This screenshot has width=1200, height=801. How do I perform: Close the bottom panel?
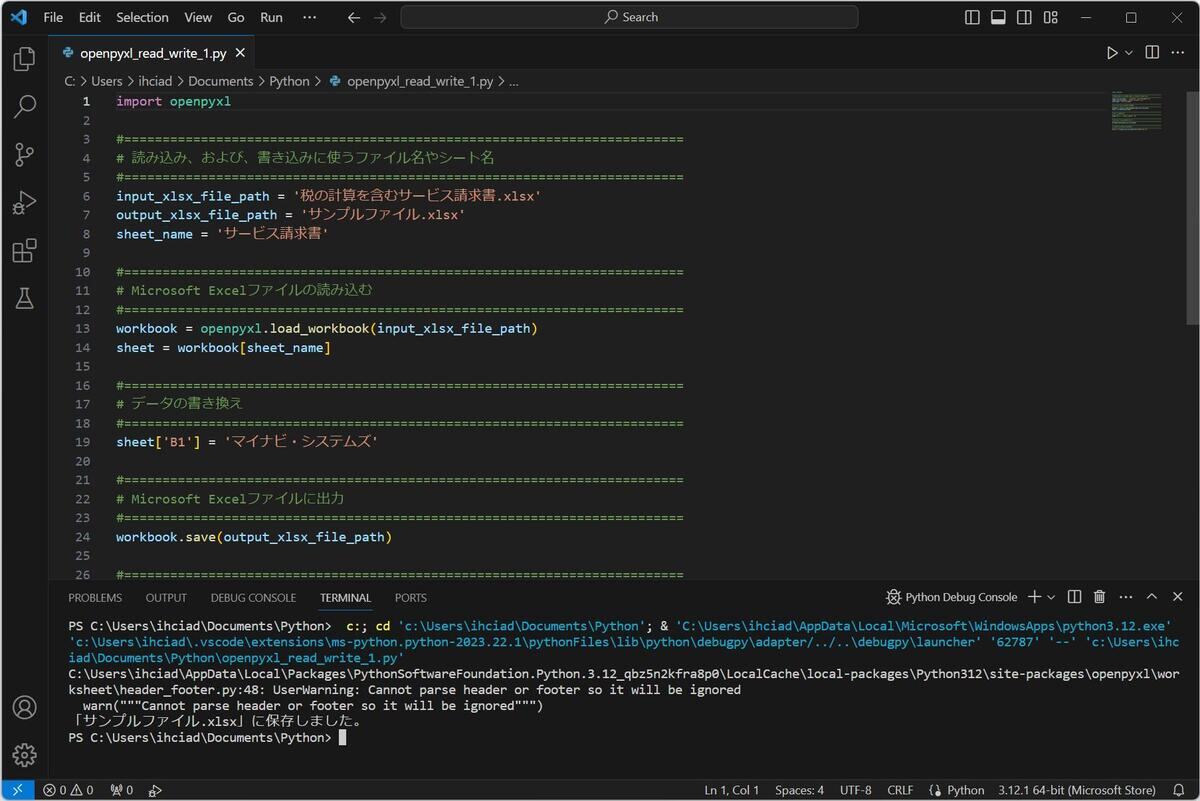pos(1178,597)
